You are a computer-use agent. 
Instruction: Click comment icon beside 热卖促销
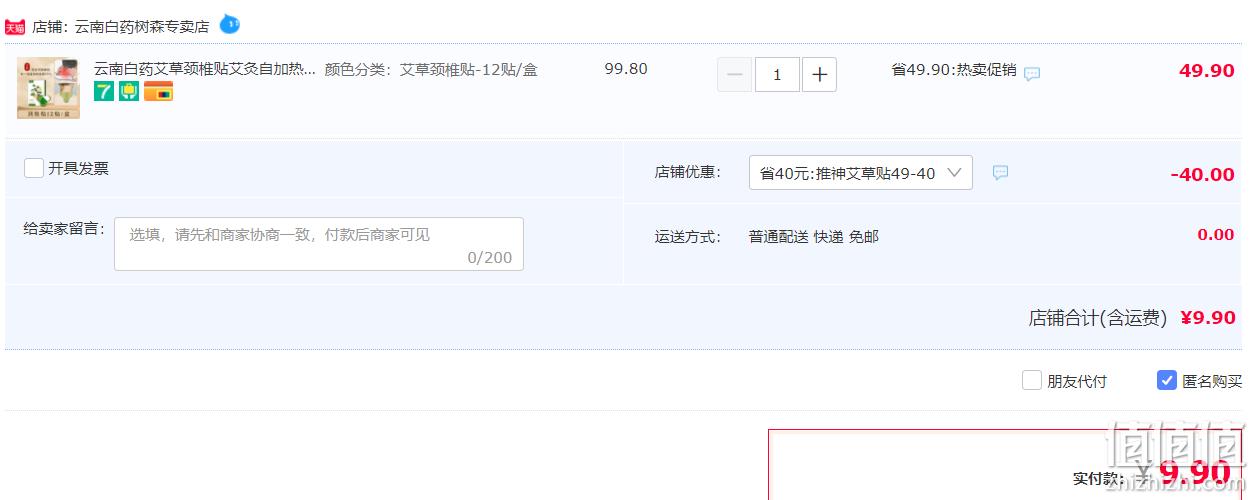[1032, 73]
